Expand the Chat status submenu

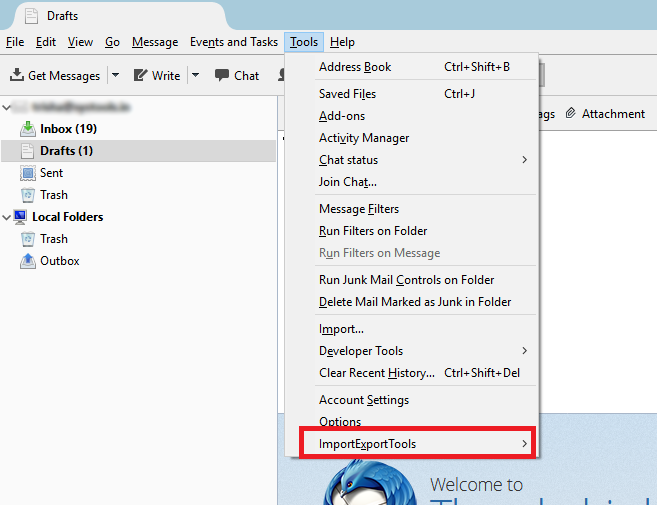[524, 160]
